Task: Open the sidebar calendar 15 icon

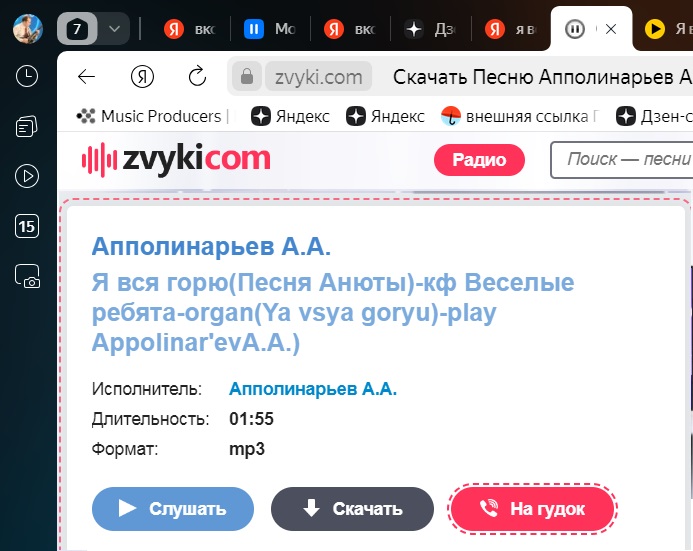Action: pos(27,226)
